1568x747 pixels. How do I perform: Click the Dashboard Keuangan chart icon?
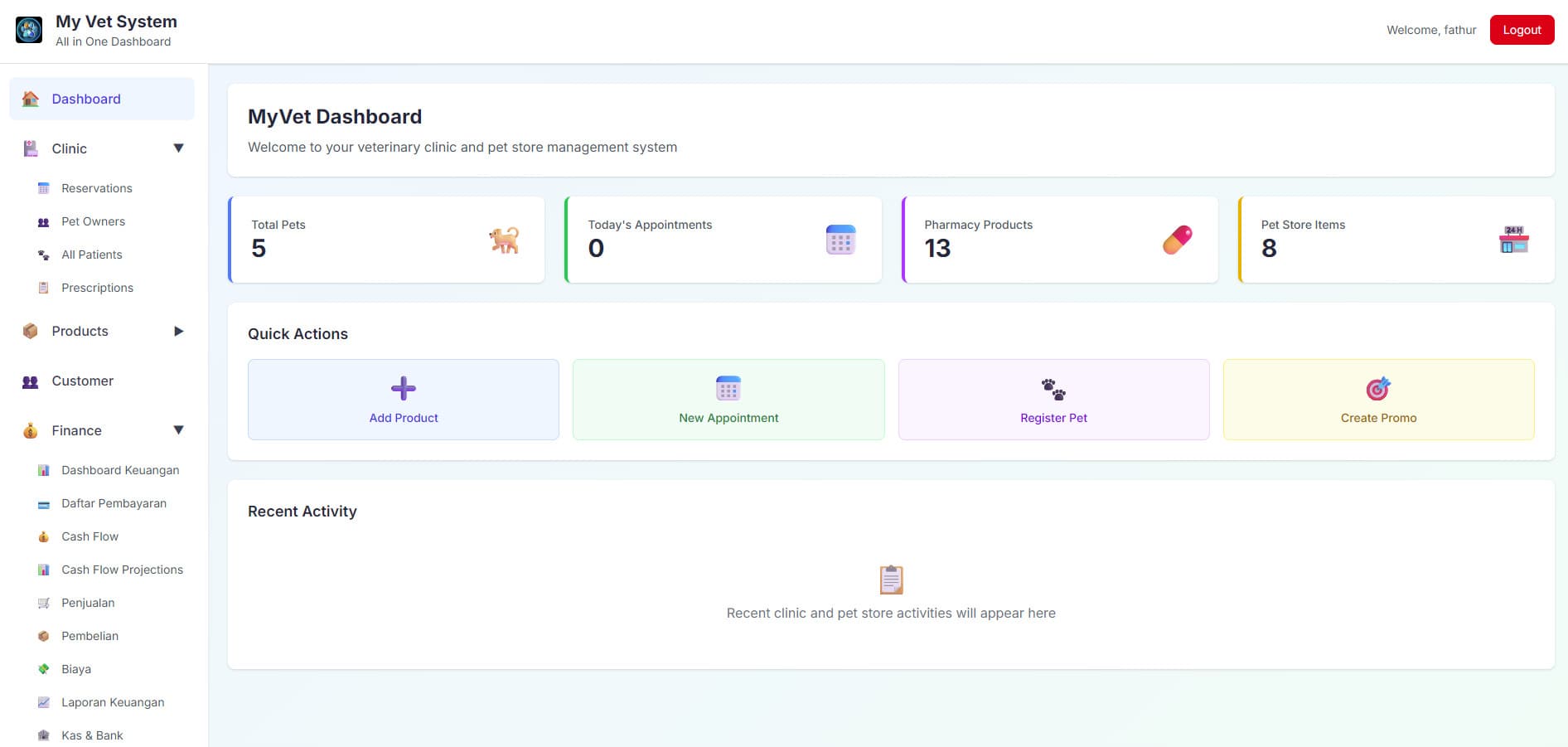44,470
